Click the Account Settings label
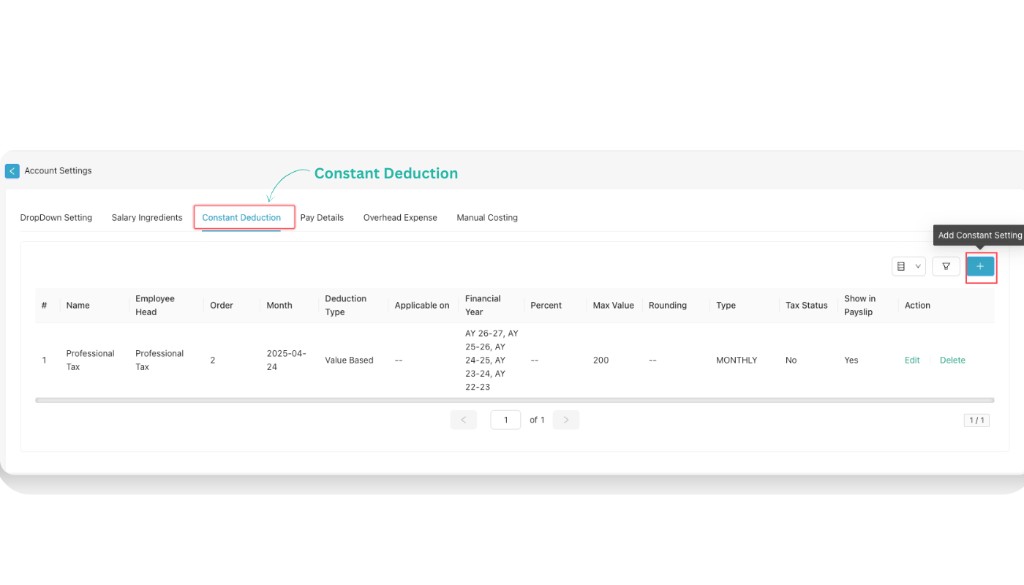 coord(58,170)
